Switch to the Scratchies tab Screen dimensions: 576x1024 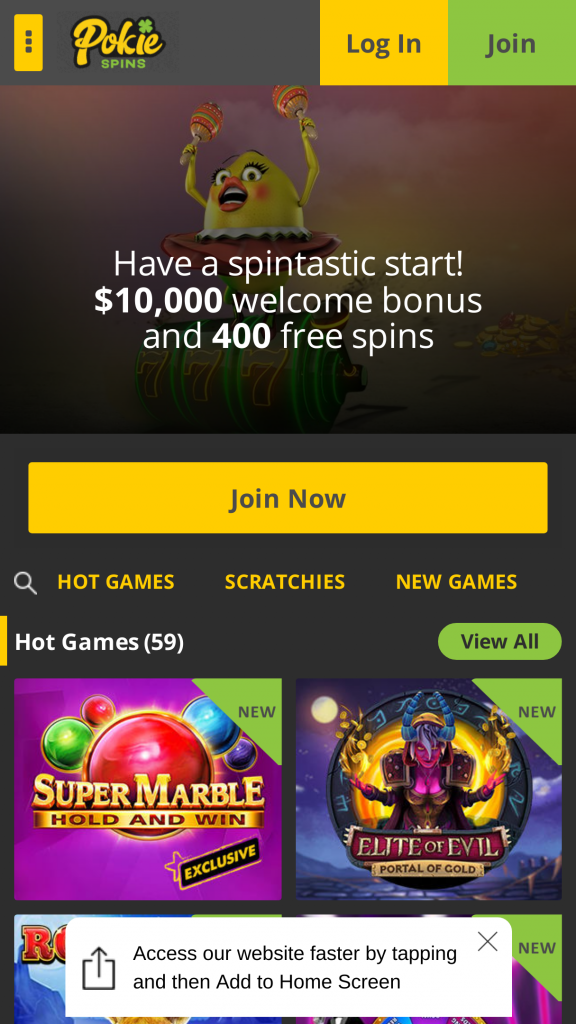285,582
